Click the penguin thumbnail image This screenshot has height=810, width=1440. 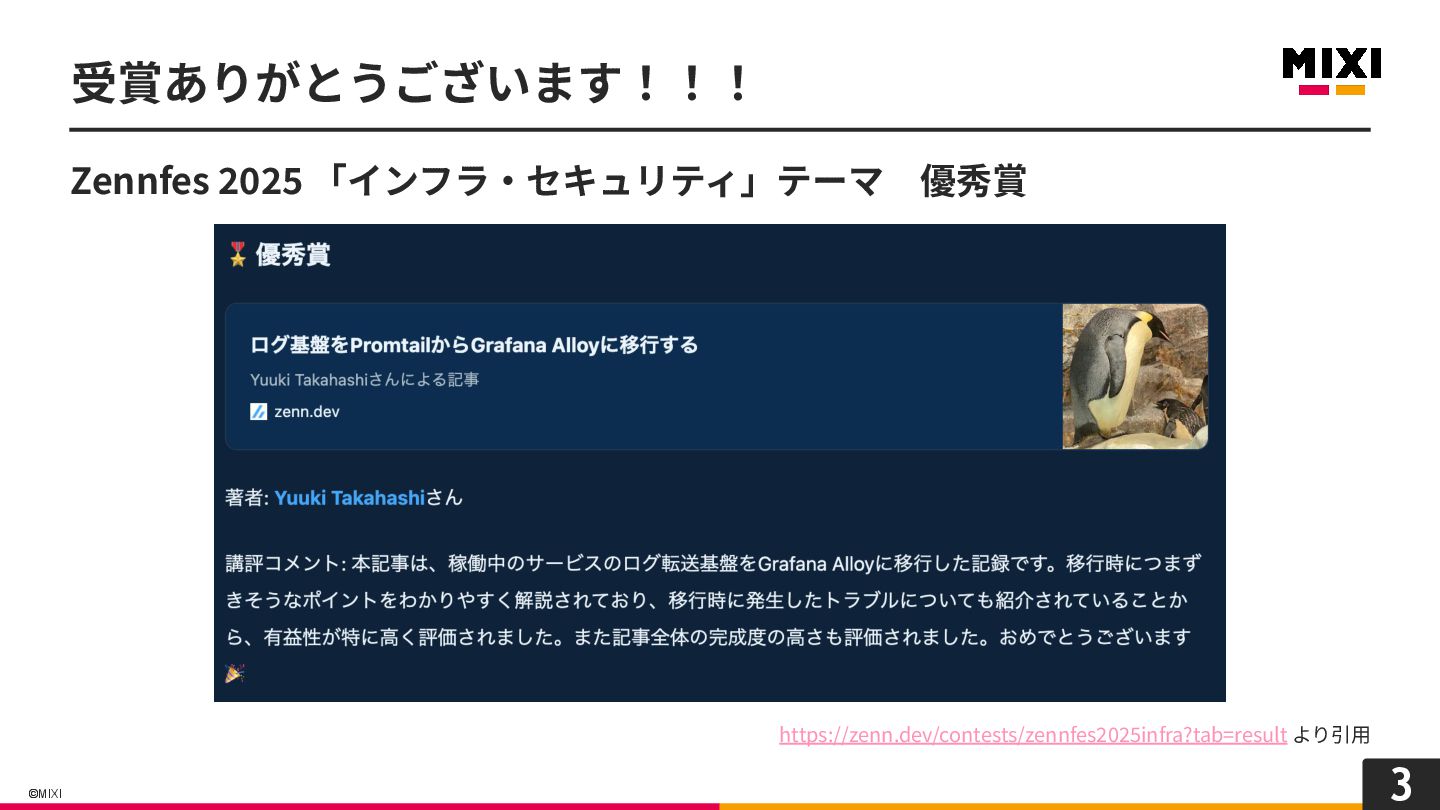coord(1135,377)
